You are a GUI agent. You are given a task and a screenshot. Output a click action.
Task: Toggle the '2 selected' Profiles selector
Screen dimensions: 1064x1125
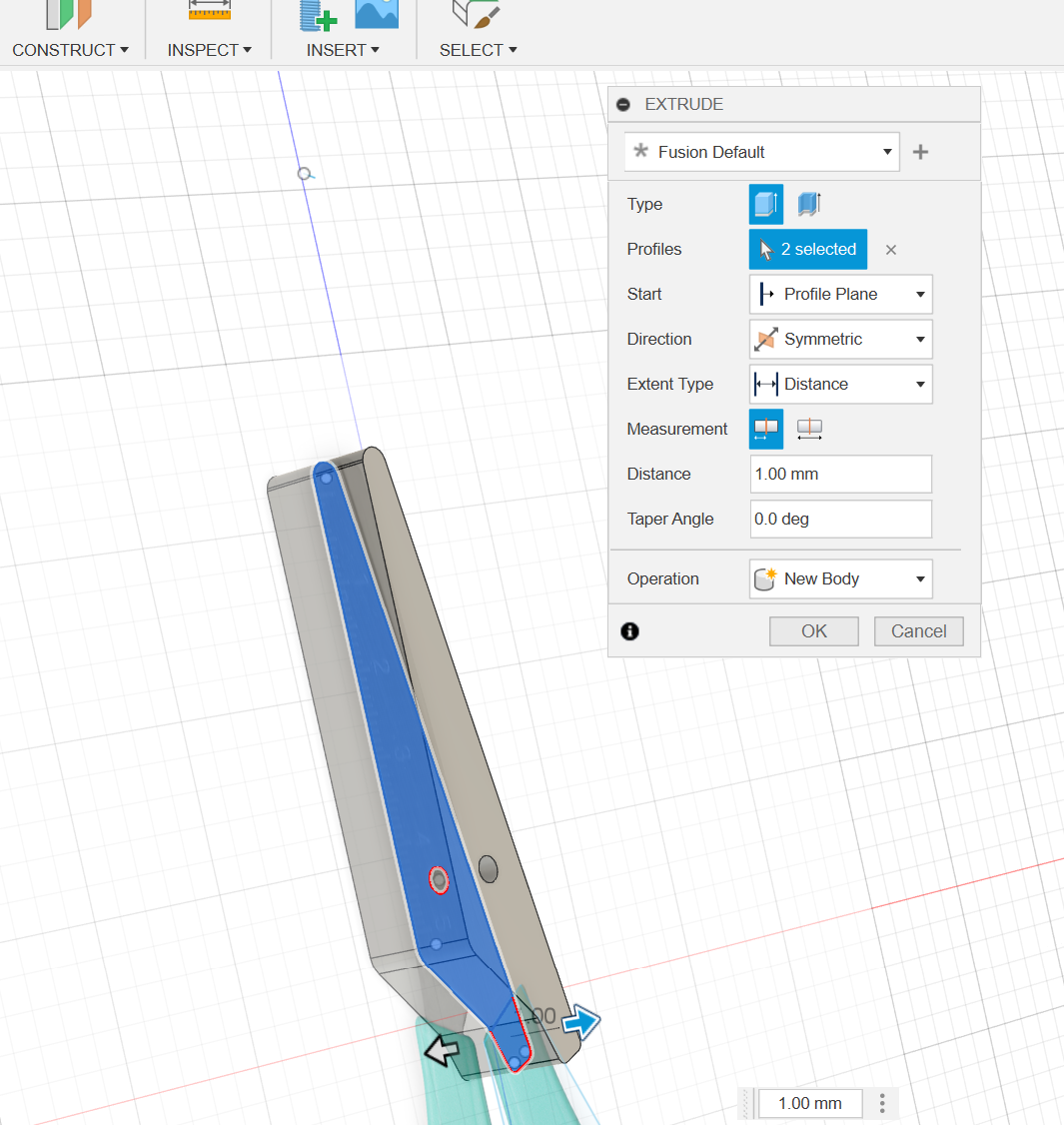click(807, 250)
